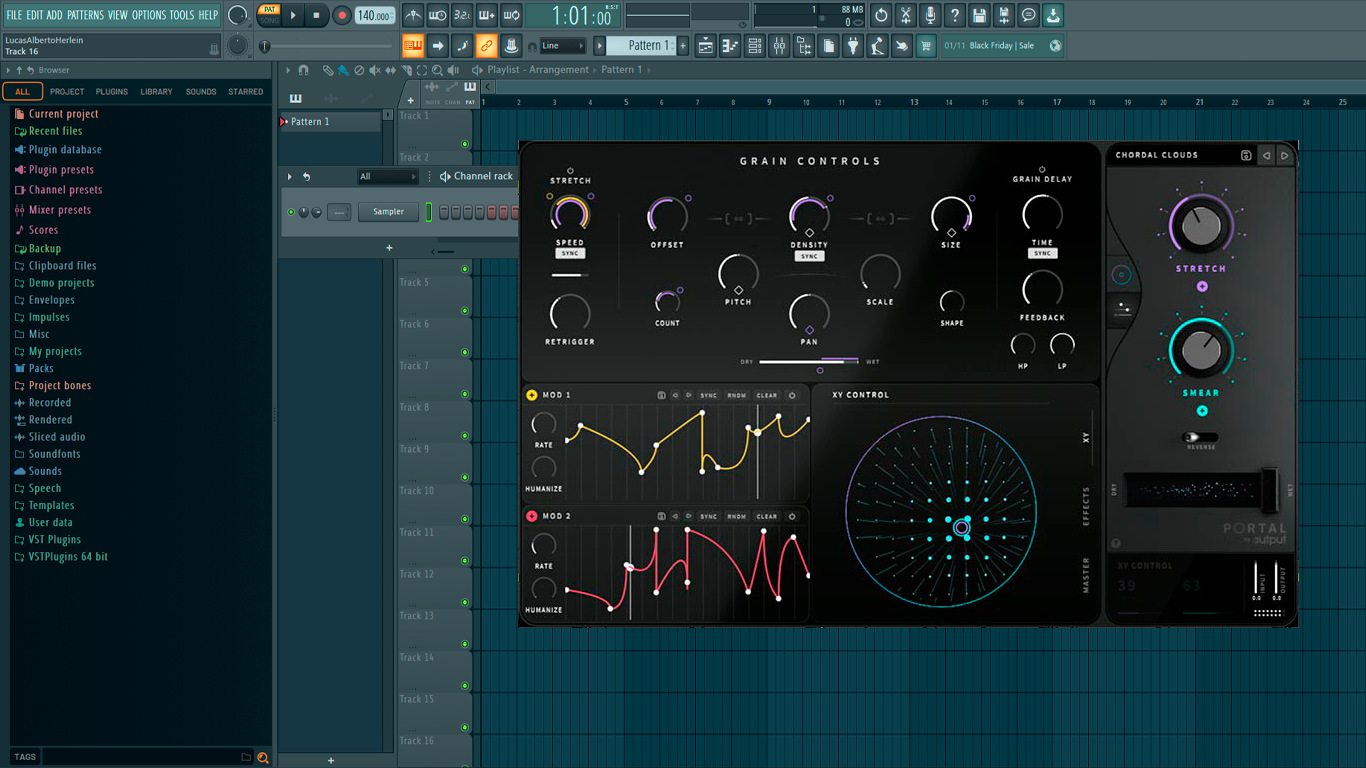Adjust the DRY/WET grain slider
The height and width of the screenshot is (768, 1366).
tap(809, 362)
